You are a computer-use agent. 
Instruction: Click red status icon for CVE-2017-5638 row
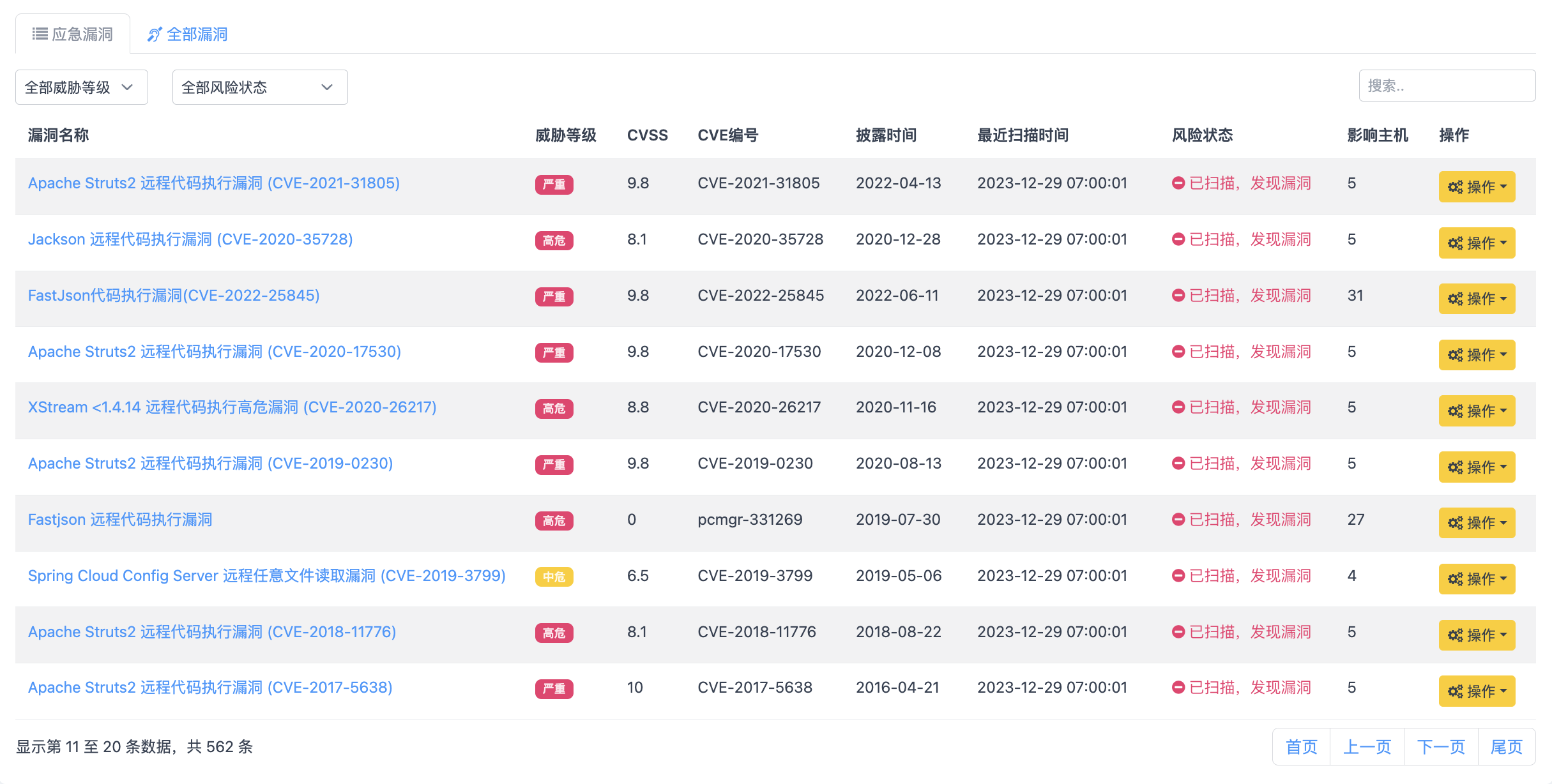point(1178,688)
